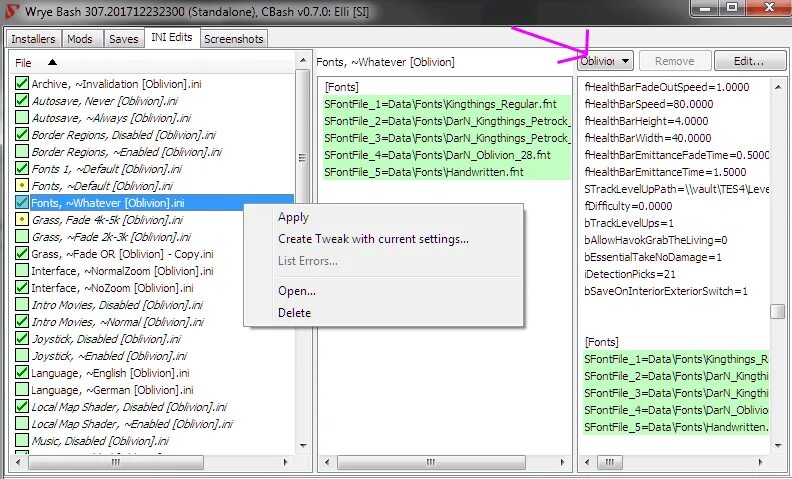
Task: Toggle the Autosave, Never [Oblivion].ini checkbox
Action: click(22, 101)
